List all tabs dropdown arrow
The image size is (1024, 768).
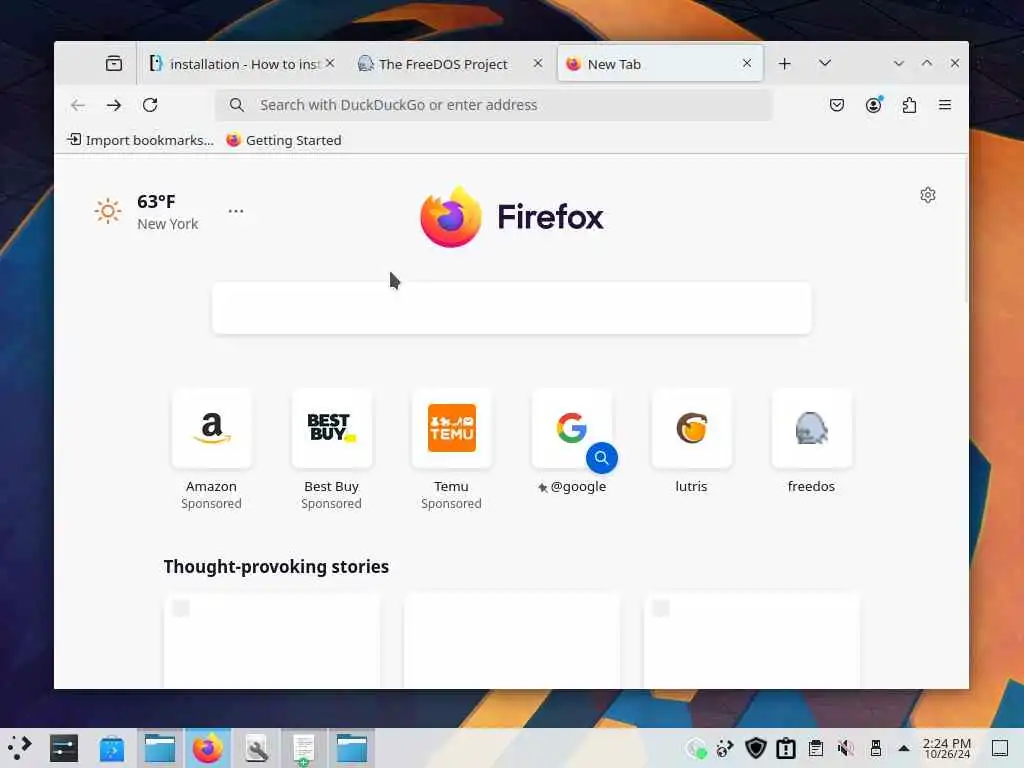click(x=825, y=63)
